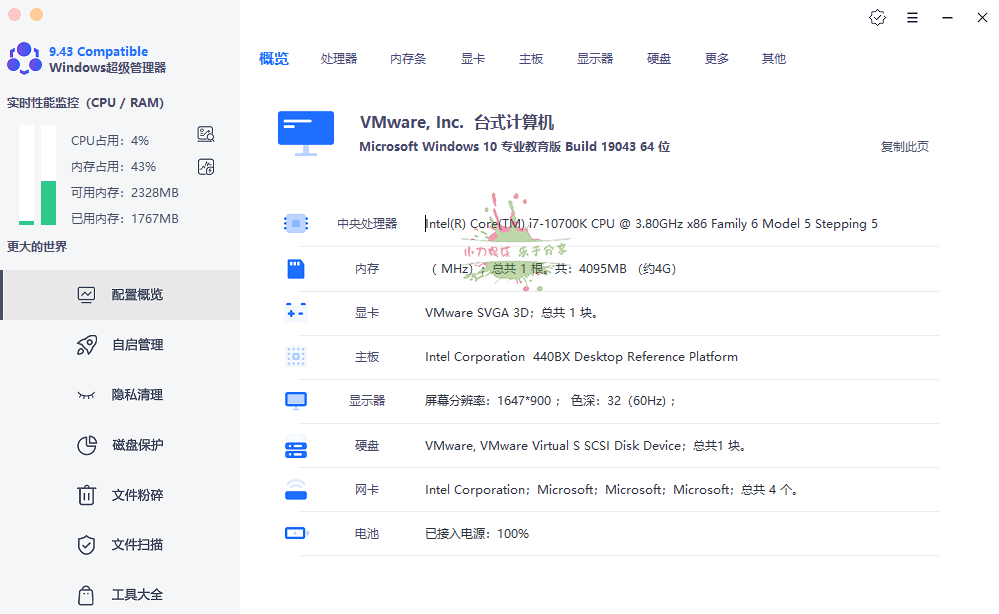Click the 中央处理器 info text field
This screenshot has height=614, width=999.
650,224
